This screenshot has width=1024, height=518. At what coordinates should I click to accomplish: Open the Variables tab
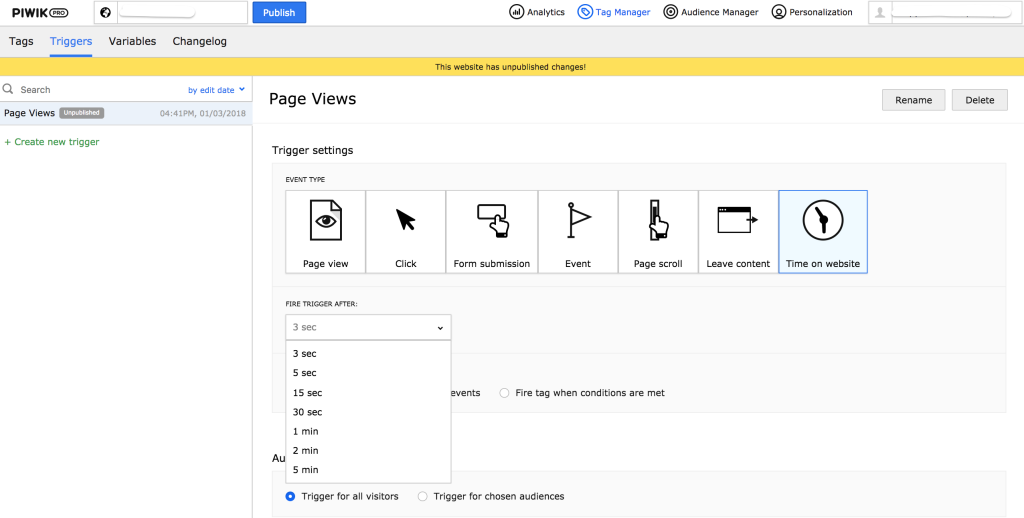coord(133,41)
